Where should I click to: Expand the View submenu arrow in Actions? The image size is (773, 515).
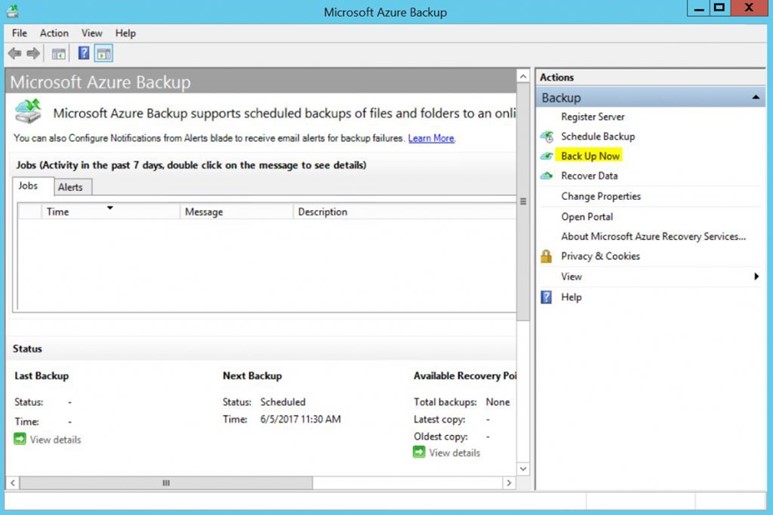[x=756, y=276]
